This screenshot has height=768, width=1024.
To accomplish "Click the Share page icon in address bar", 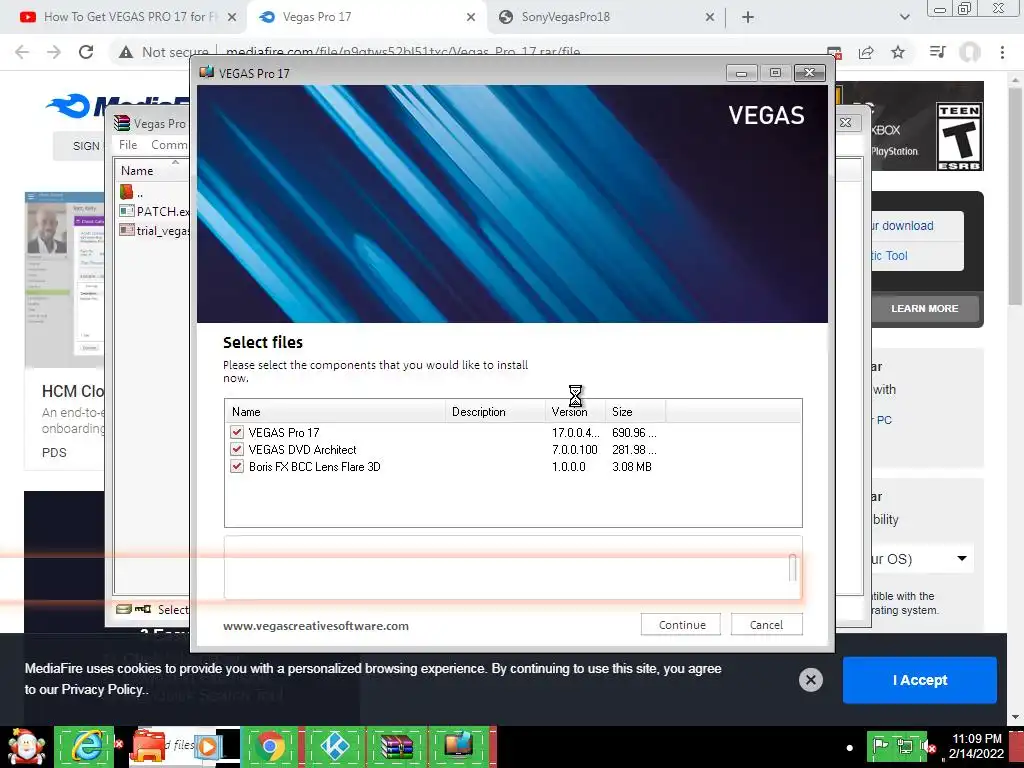I will [x=867, y=52].
